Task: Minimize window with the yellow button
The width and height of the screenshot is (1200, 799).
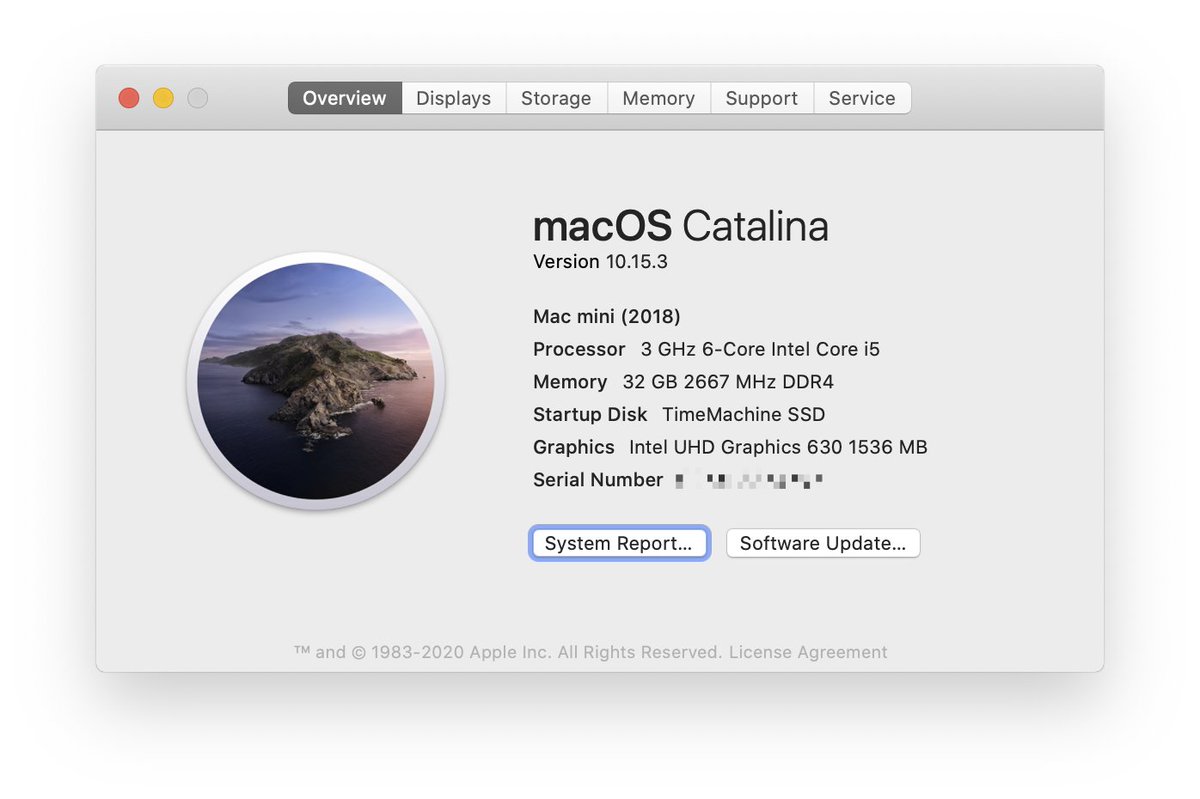Action: coord(163,98)
